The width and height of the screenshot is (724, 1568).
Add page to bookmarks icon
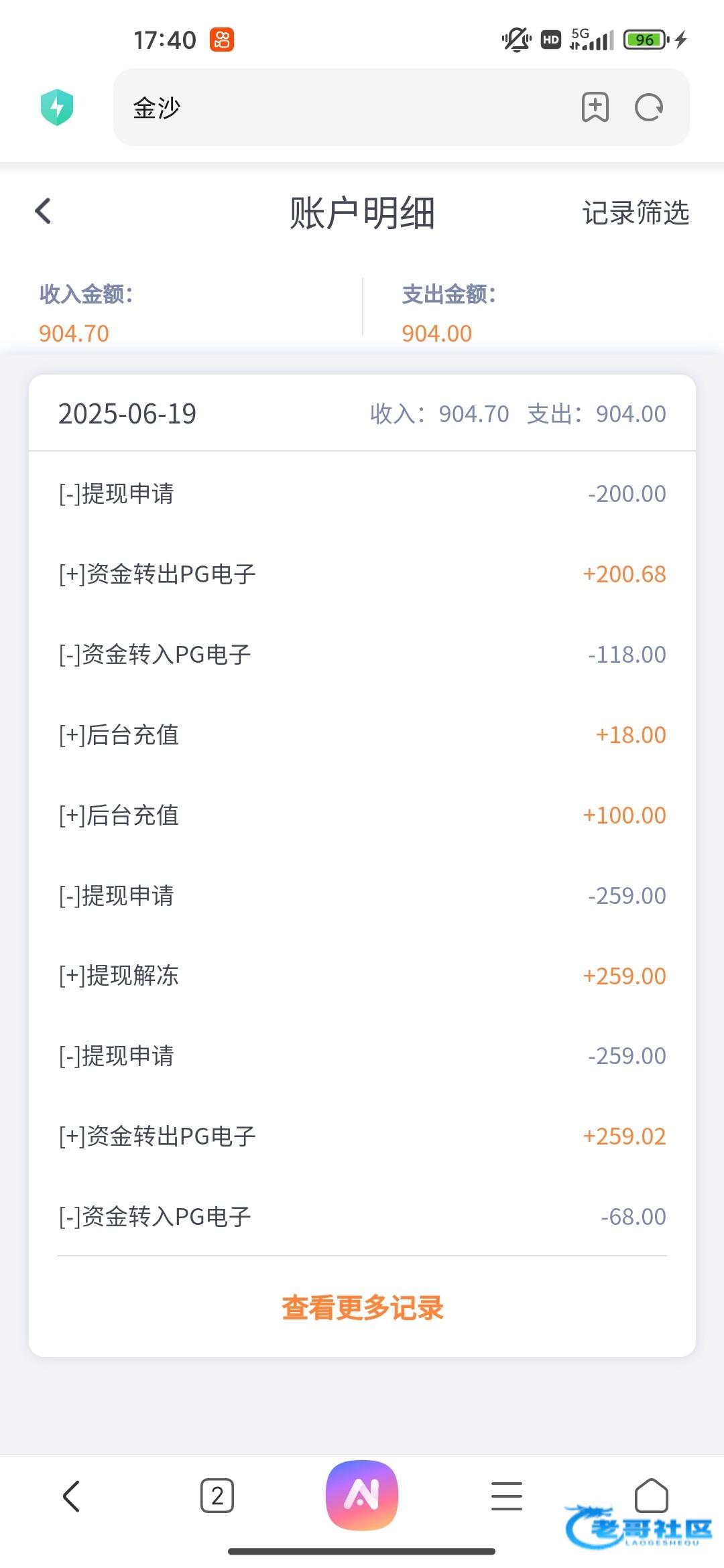point(595,107)
